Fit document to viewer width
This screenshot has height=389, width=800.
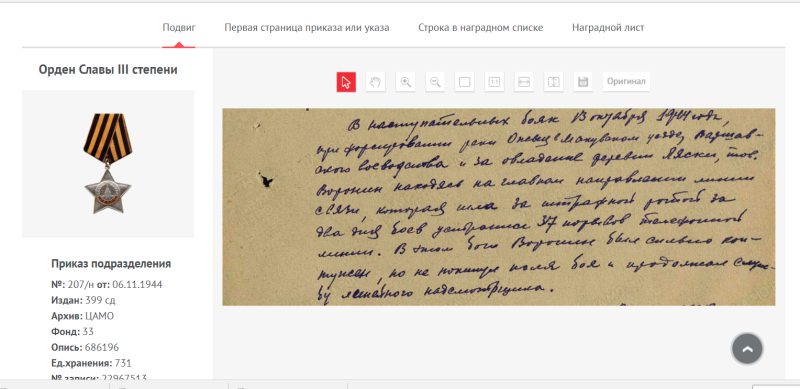pos(524,82)
